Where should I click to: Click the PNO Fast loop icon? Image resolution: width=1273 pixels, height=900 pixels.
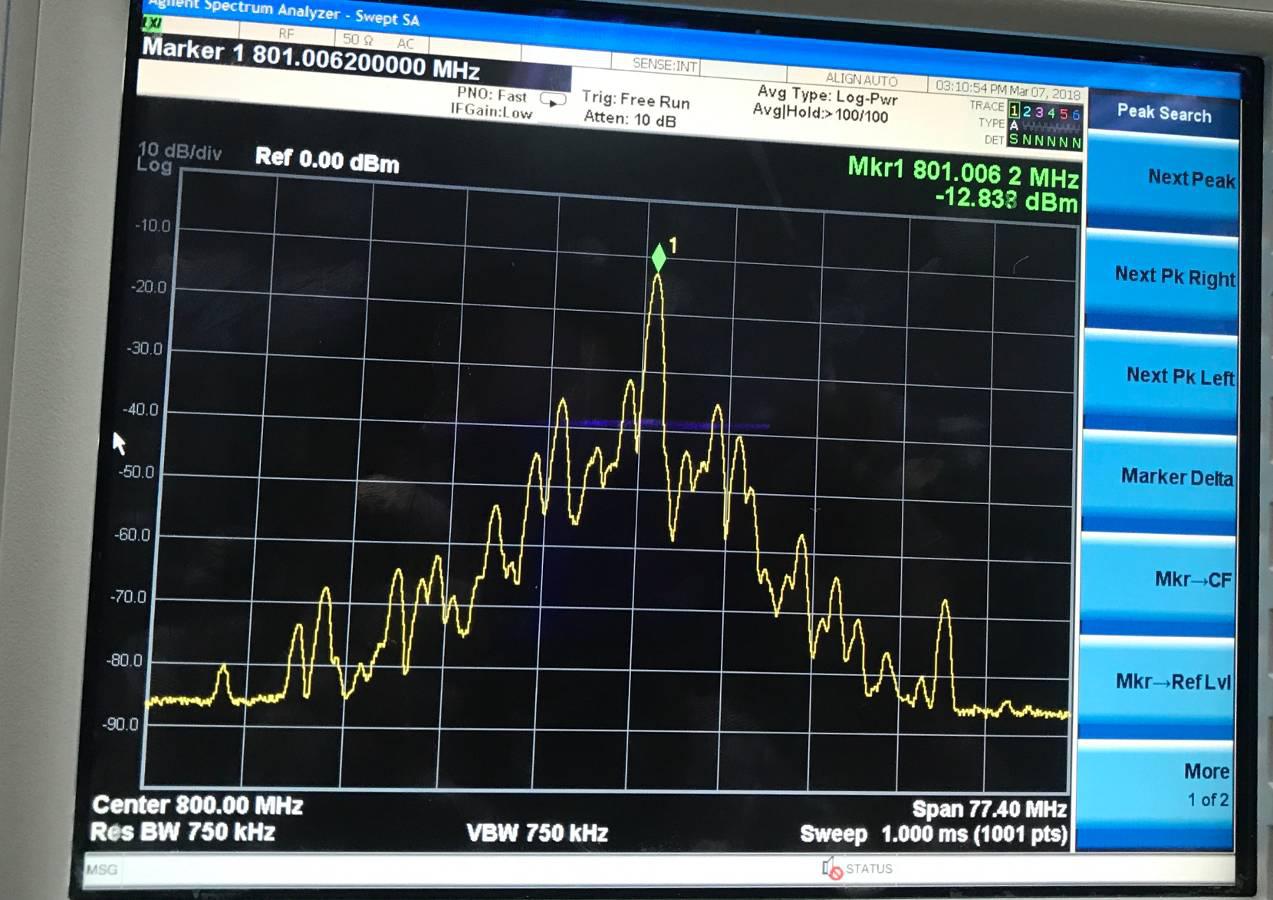coord(553,98)
